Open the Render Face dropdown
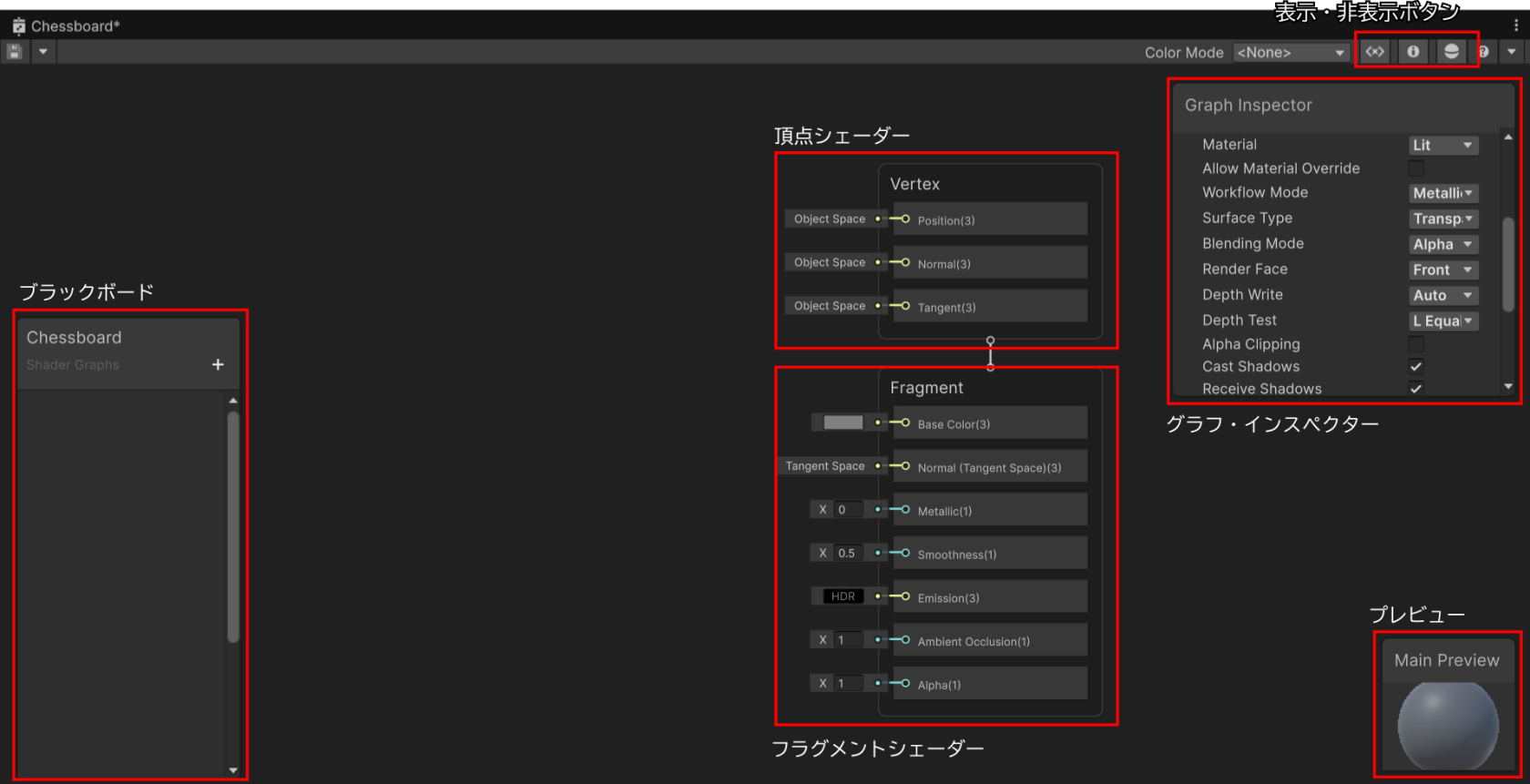1530x784 pixels. [x=1443, y=270]
